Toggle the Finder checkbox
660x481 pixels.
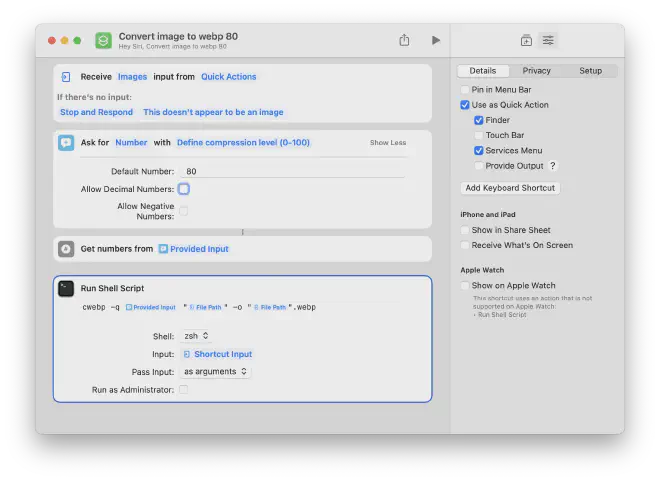click(x=479, y=120)
